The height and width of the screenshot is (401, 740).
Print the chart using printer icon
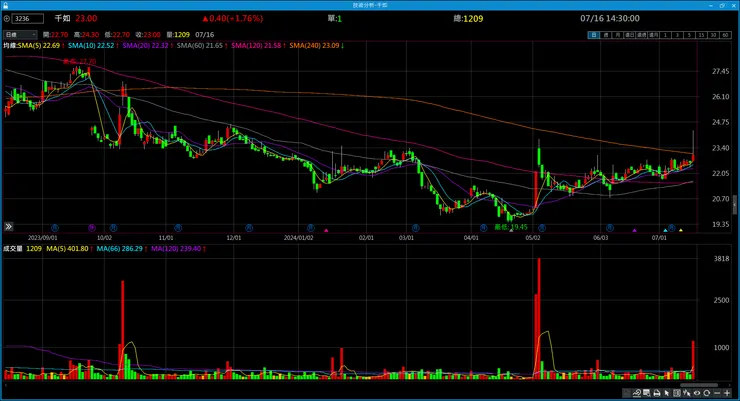coord(657,393)
